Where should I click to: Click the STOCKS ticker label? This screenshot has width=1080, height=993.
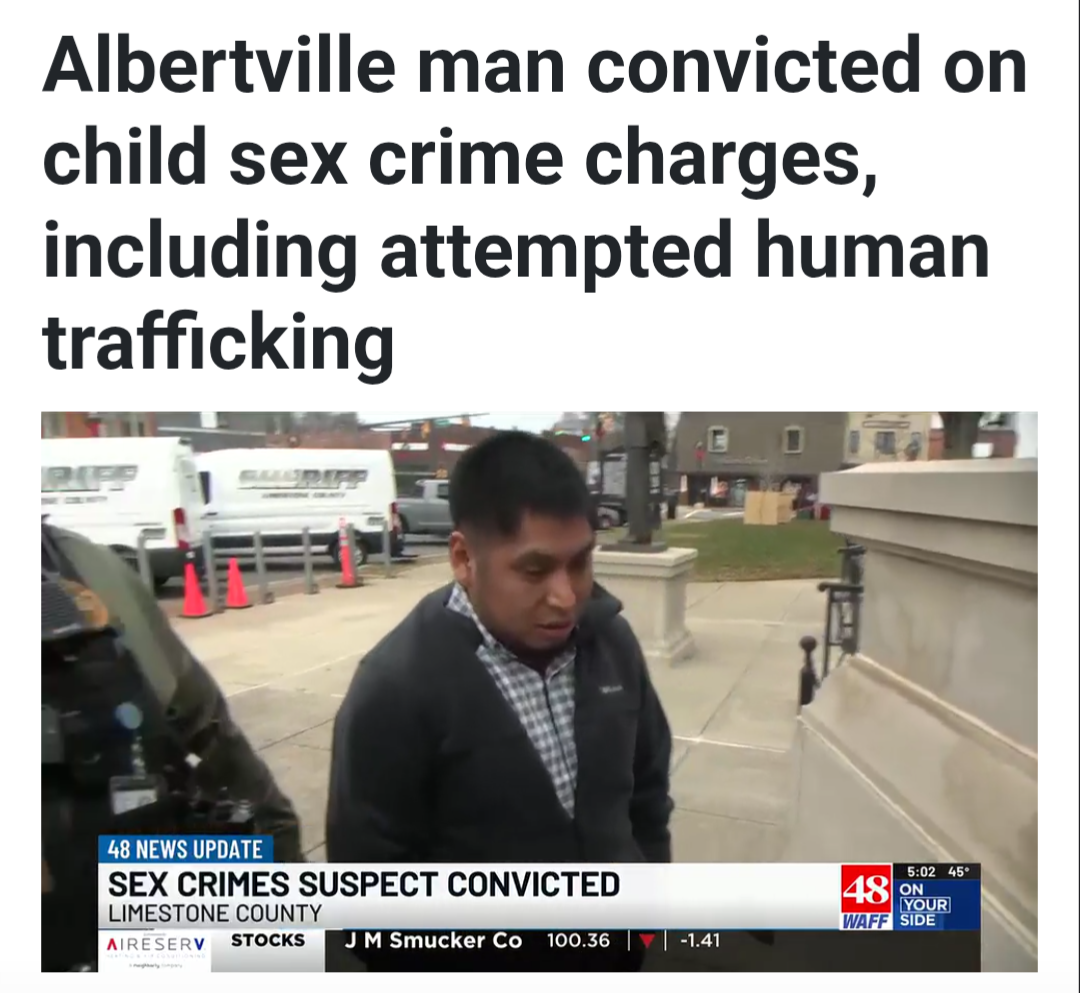(x=268, y=941)
